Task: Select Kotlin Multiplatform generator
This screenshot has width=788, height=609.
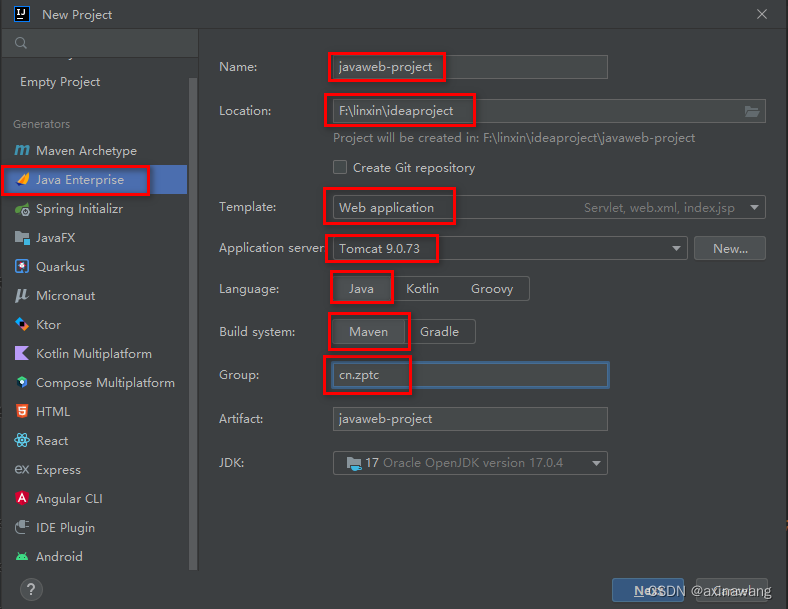Action: (x=93, y=354)
